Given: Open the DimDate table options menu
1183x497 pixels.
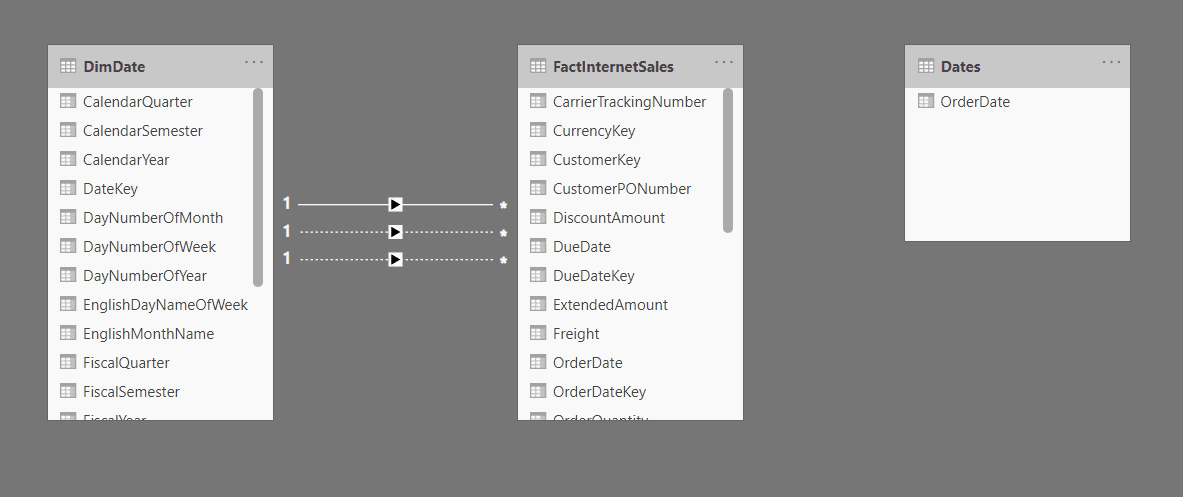Looking at the screenshot, I should [254, 63].
